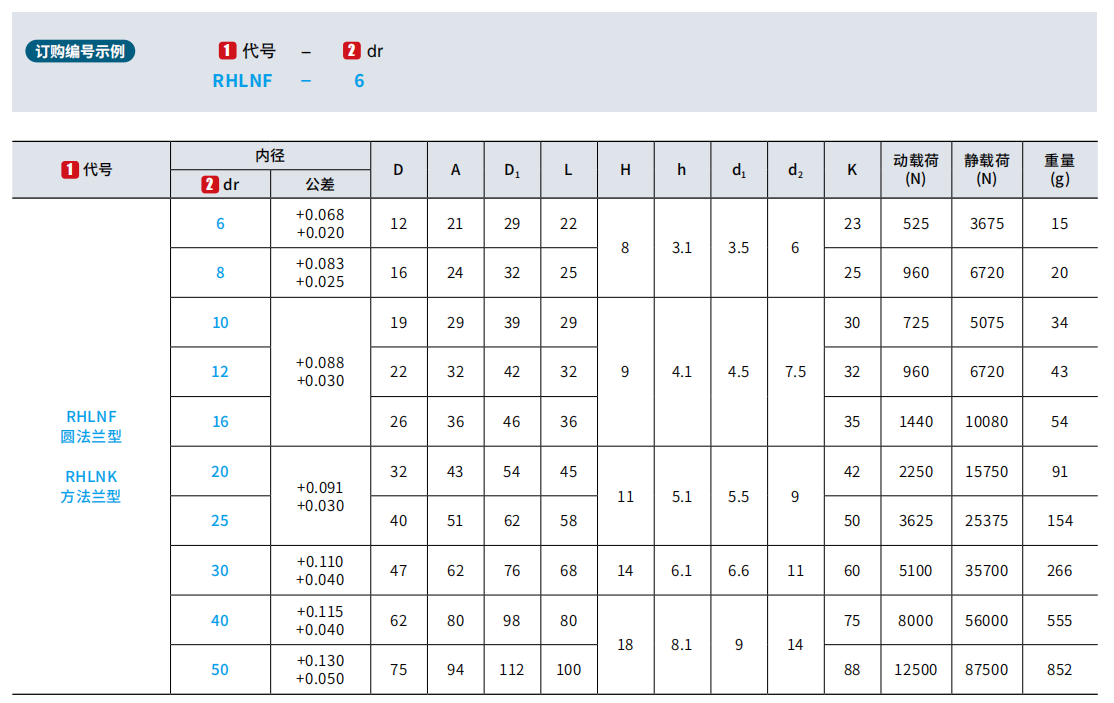Click the dynamic load value 12500 cell
1114x703 pixels.
916,669
